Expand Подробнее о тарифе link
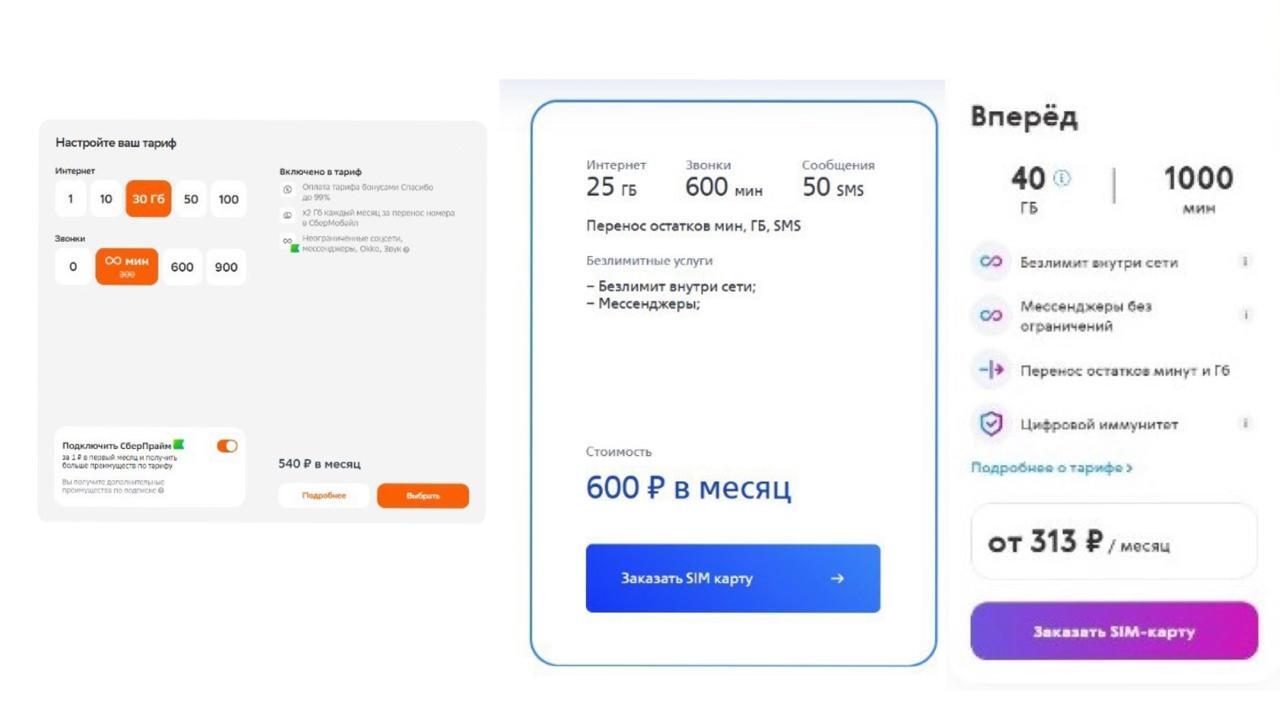 (1051, 467)
